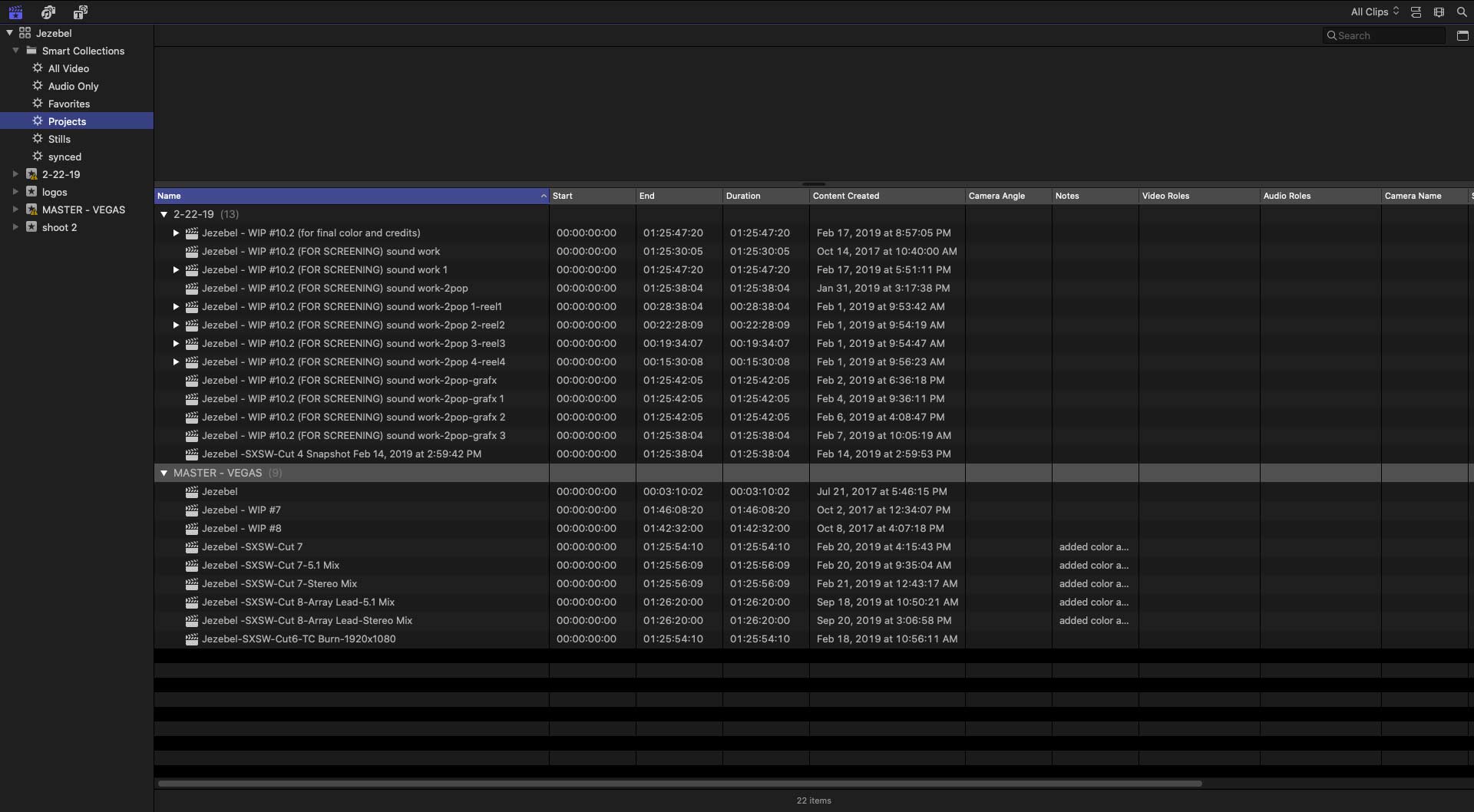Sort by the Name column header
This screenshot has height=812, width=1474.
[x=352, y=196]
